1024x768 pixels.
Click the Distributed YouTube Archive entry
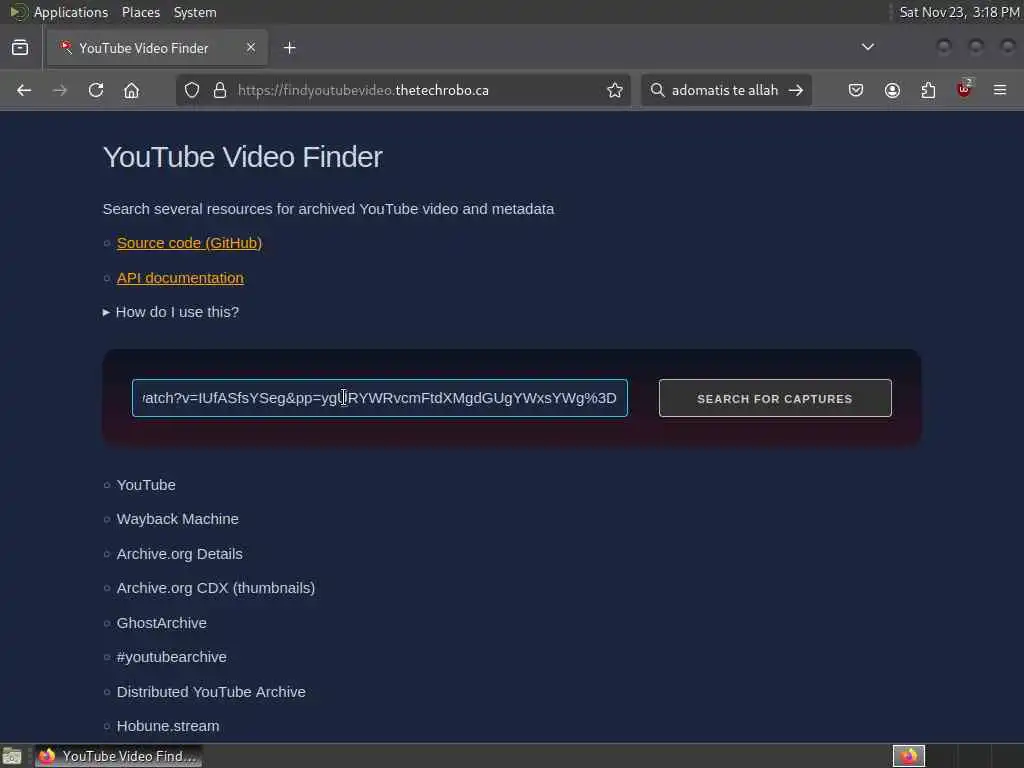(x=211, y=692)
